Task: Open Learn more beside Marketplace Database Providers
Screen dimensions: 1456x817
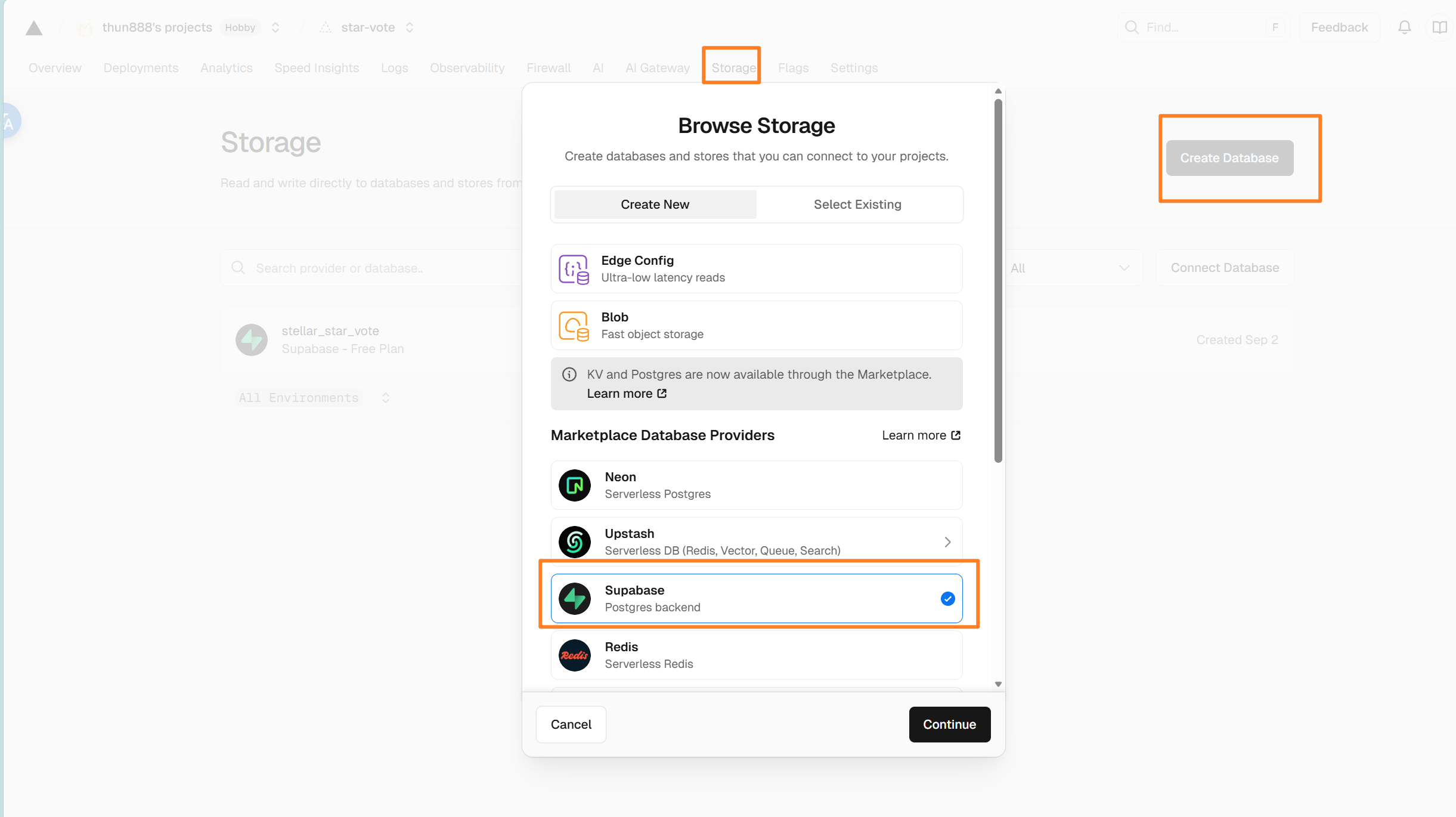Action: click(921, 435)
